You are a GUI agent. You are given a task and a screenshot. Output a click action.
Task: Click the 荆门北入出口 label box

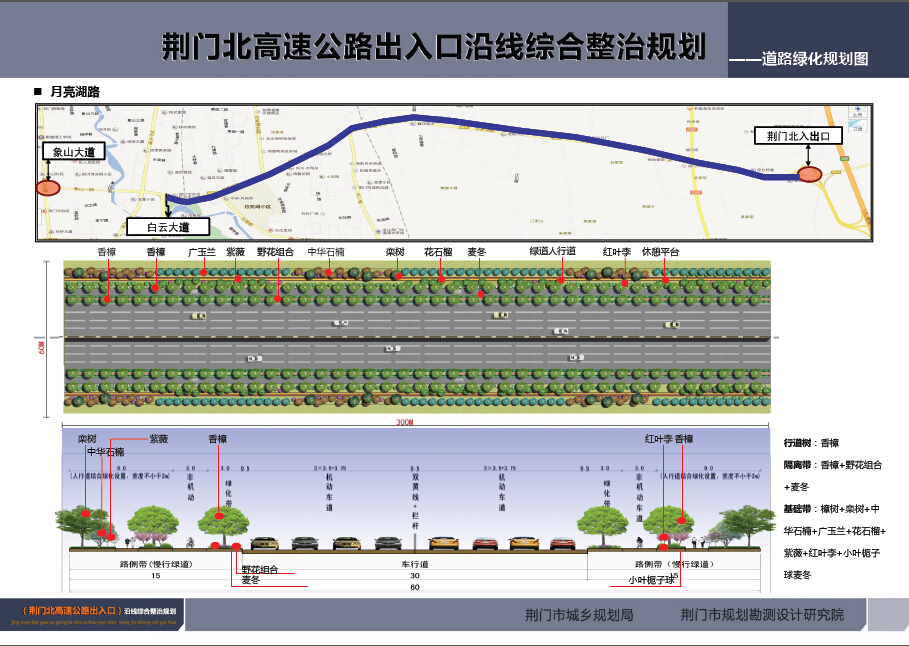point(798,135)
